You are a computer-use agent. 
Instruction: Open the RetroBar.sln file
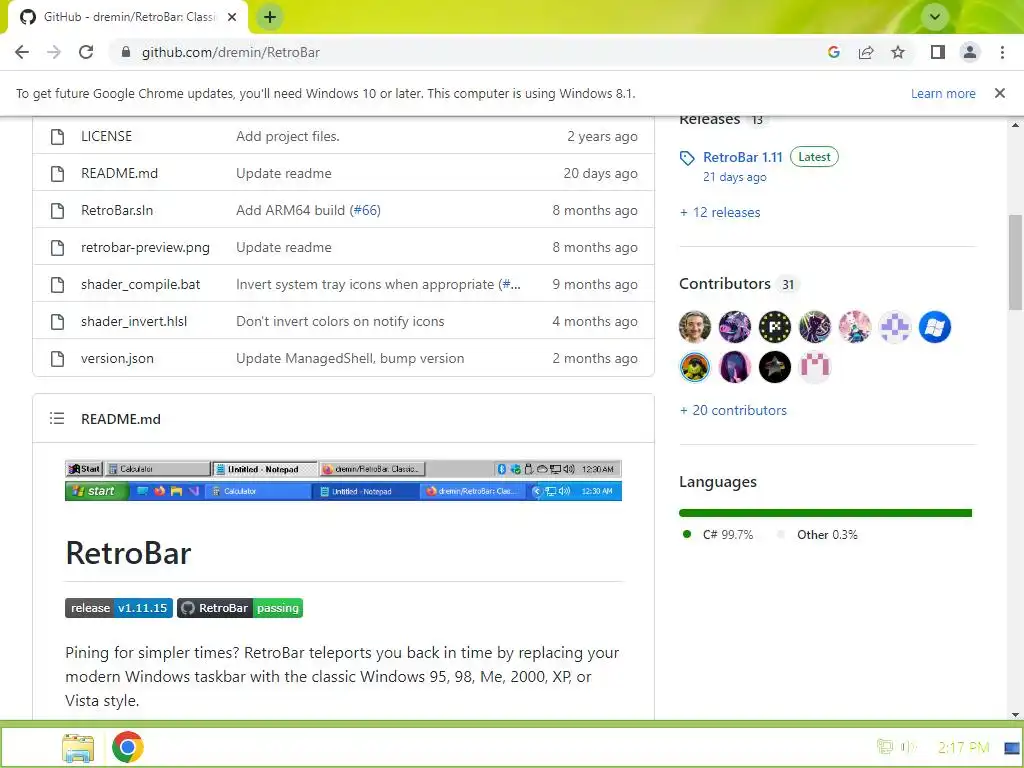[117, 210]
